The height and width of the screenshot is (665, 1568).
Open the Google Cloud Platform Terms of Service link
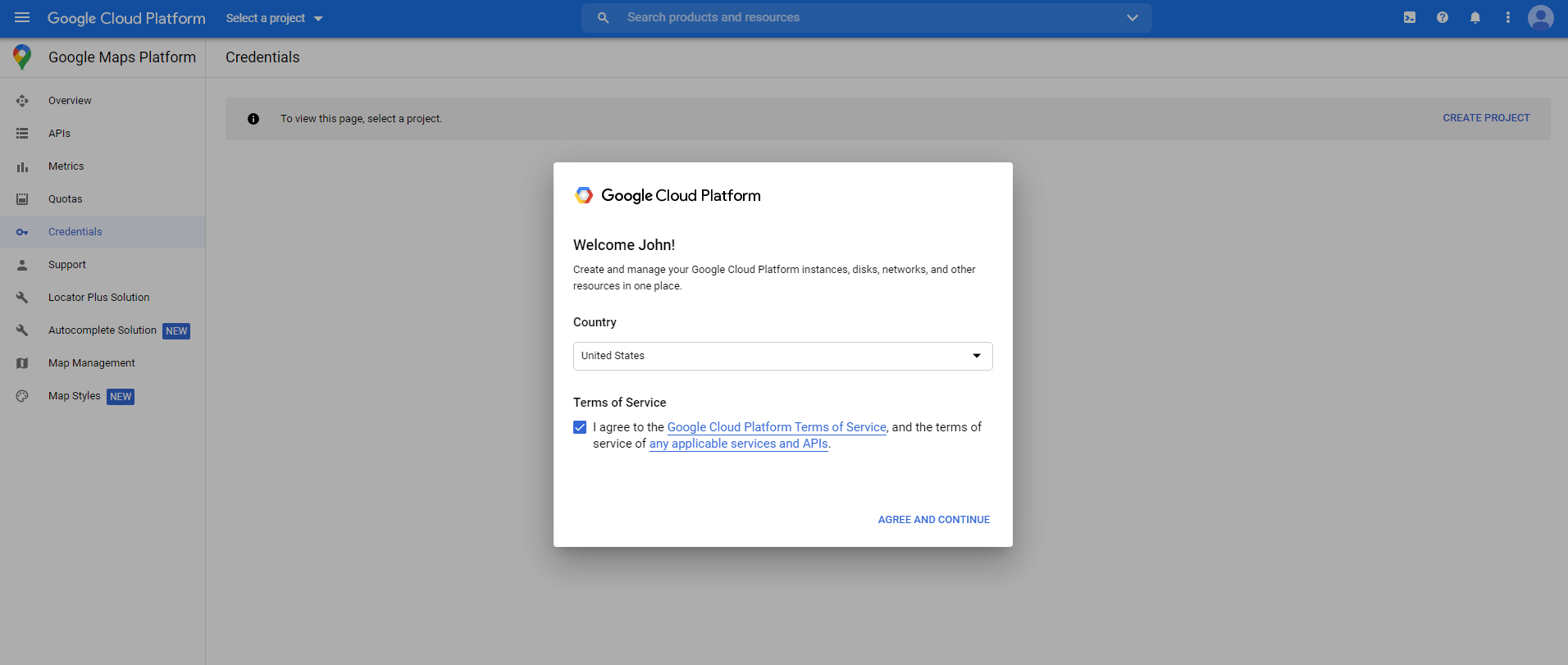pyautogui.click(x=777, y=427)
